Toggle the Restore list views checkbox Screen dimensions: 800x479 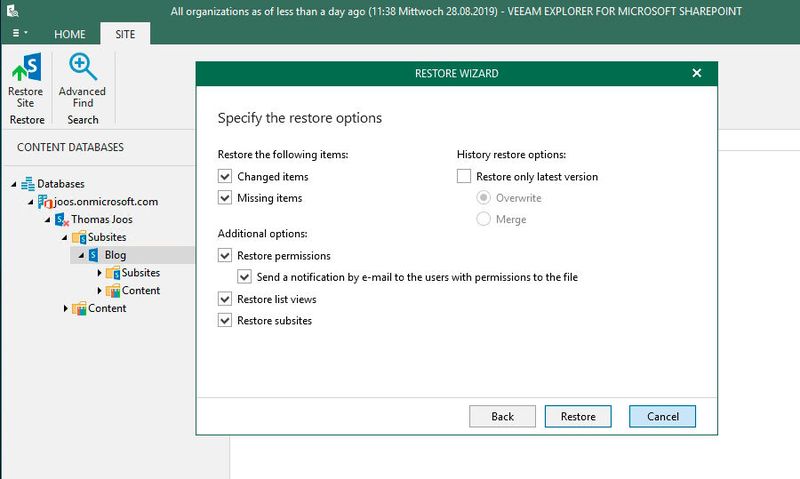tap(225, 299)
